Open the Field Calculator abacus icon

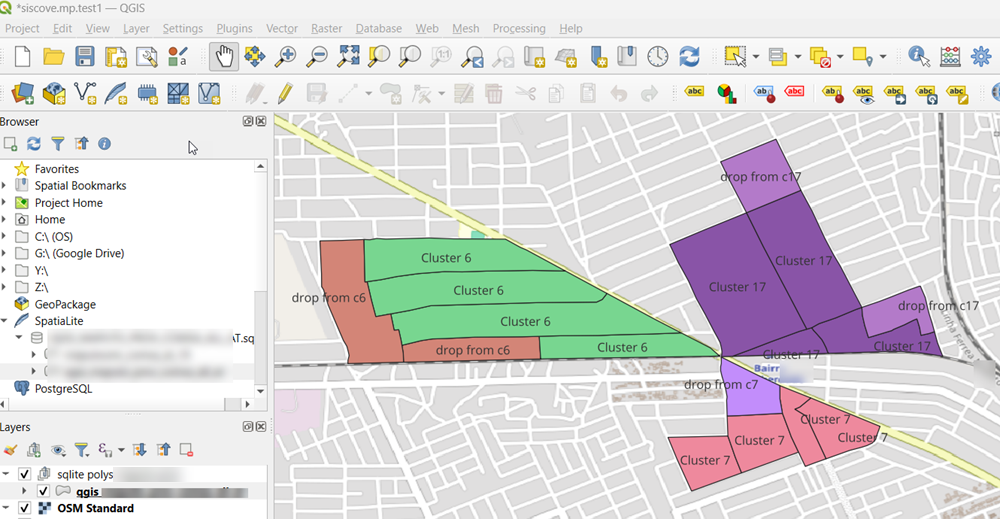point(950,57)
